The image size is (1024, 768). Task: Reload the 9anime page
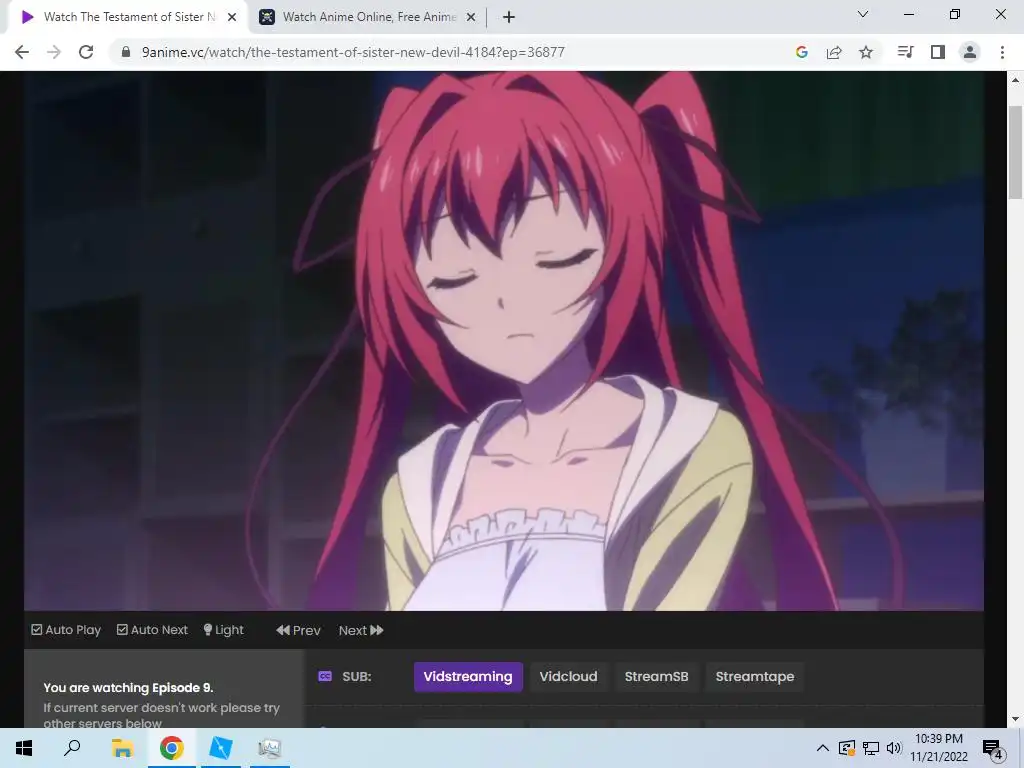(x=86, y=52)
